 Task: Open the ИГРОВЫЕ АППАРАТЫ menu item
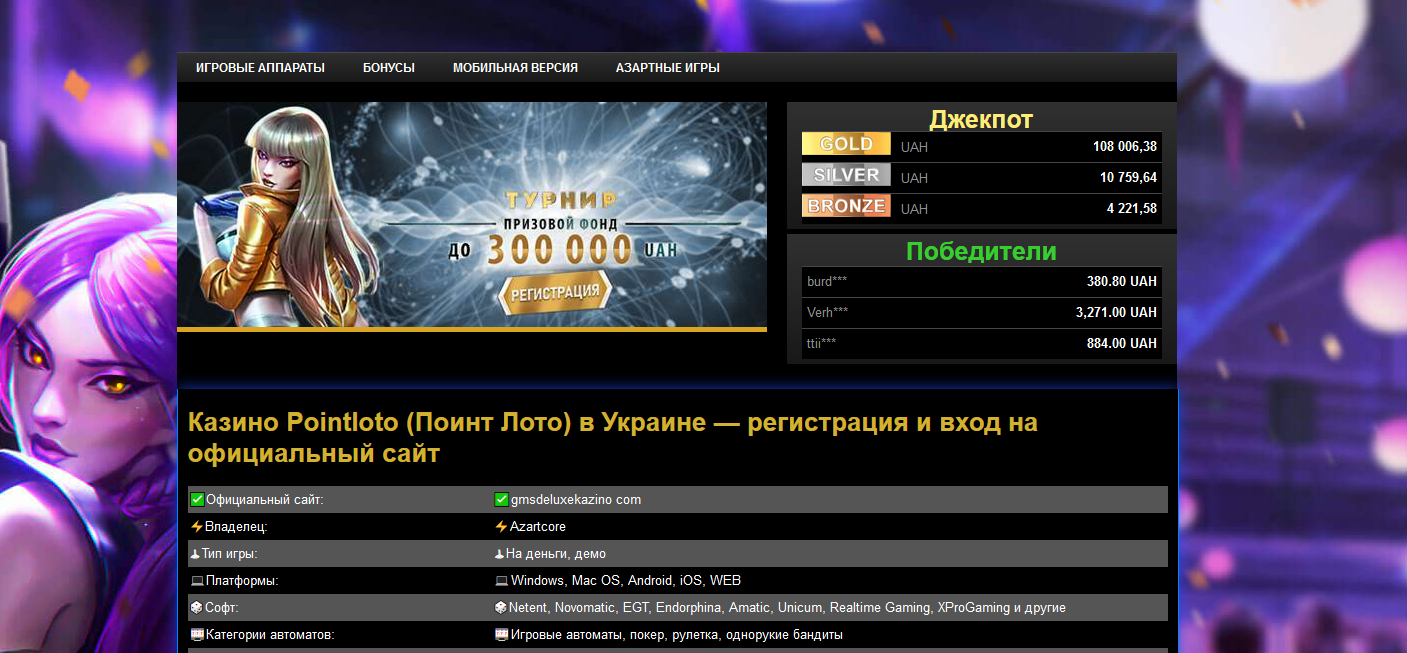pos(260,68)
